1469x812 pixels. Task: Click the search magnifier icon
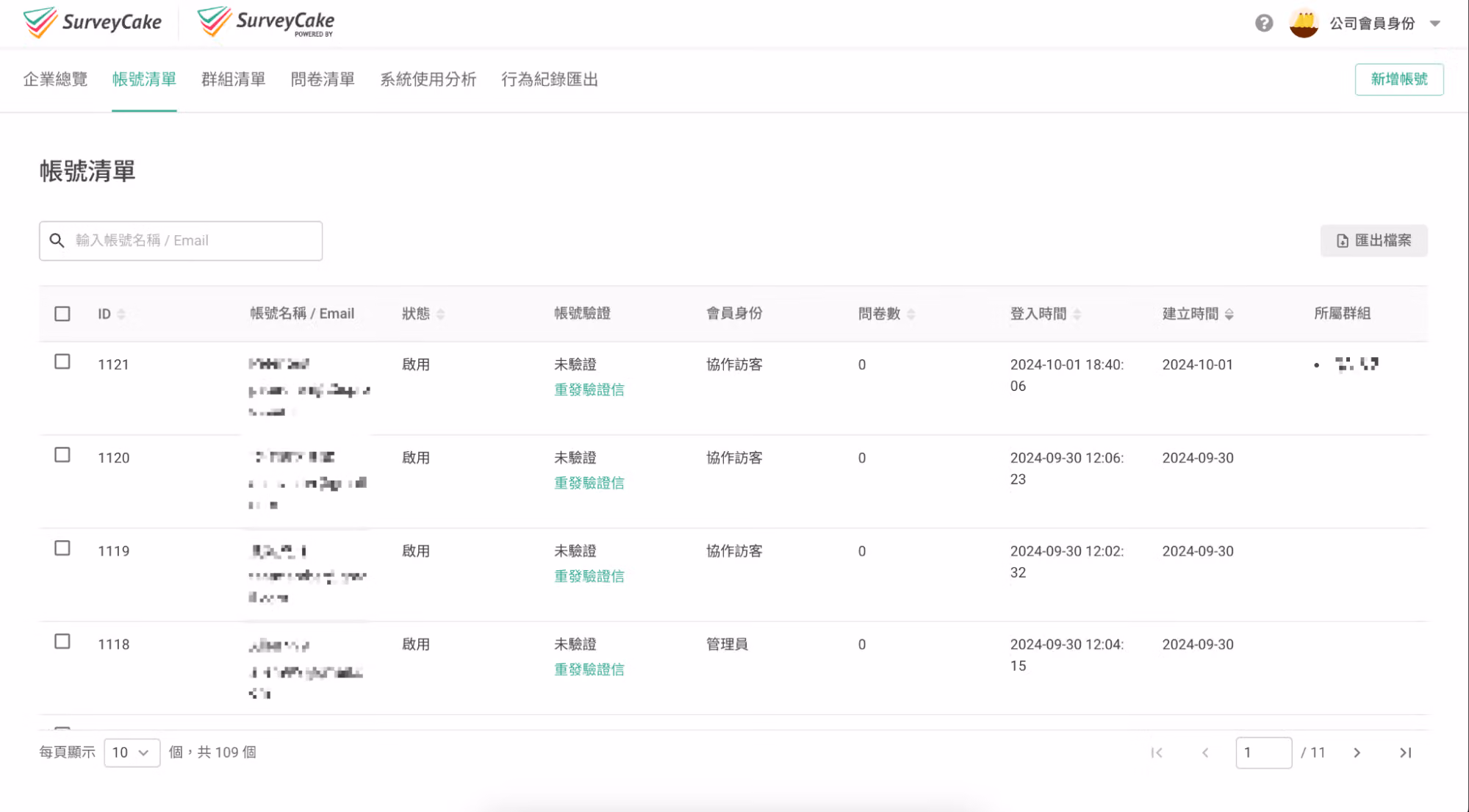click(57, 240)
